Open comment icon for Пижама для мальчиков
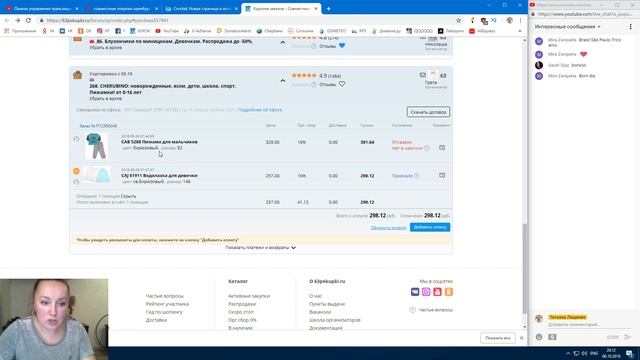 click(x=442, y=147)
